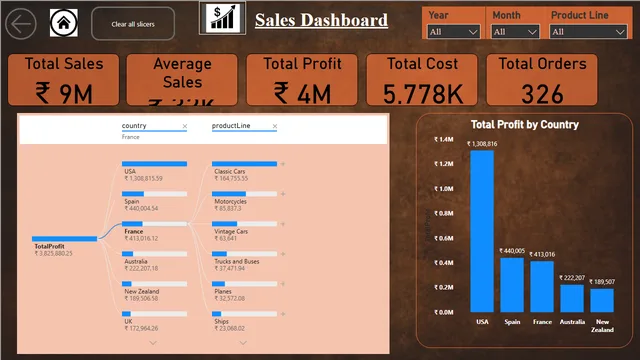Click the TotalProfit root node bar
Image resolution: width=640 pixels, height=360 pixels.
coord(64,239)
